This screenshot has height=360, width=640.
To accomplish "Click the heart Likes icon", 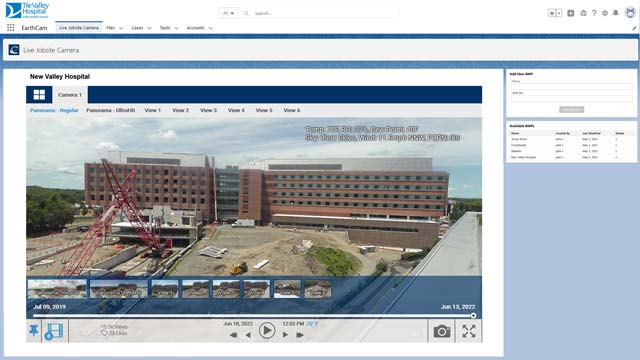I will tap(104, 333).
